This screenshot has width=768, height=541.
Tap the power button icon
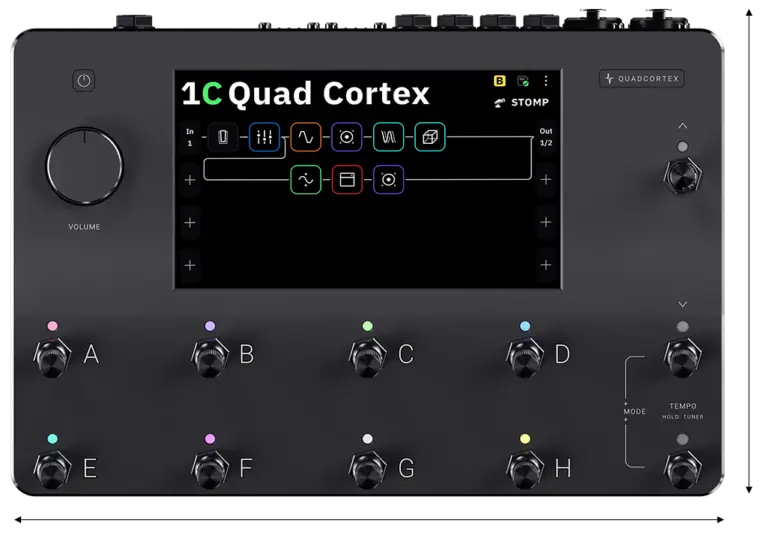click(x=84, y=81)
